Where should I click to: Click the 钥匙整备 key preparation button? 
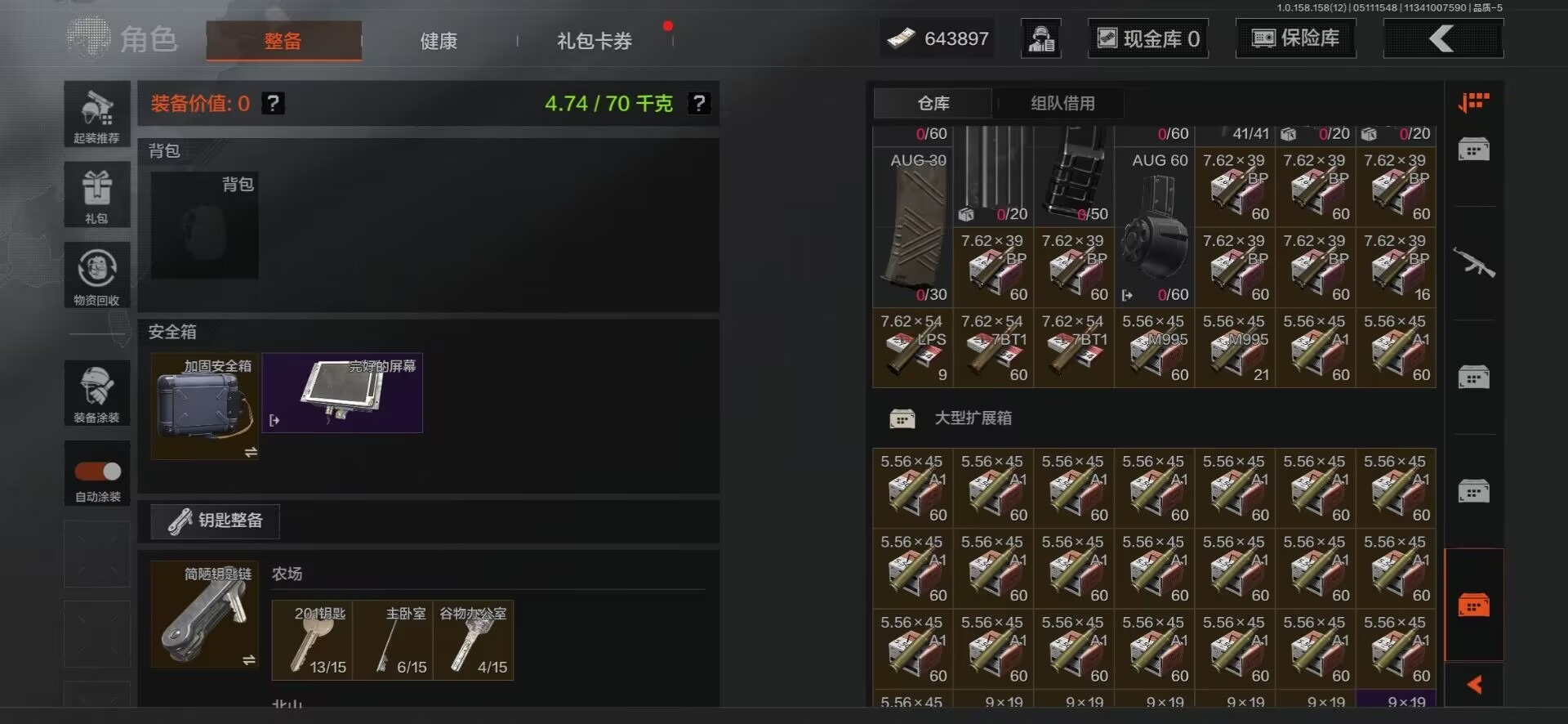pos(215,521)
